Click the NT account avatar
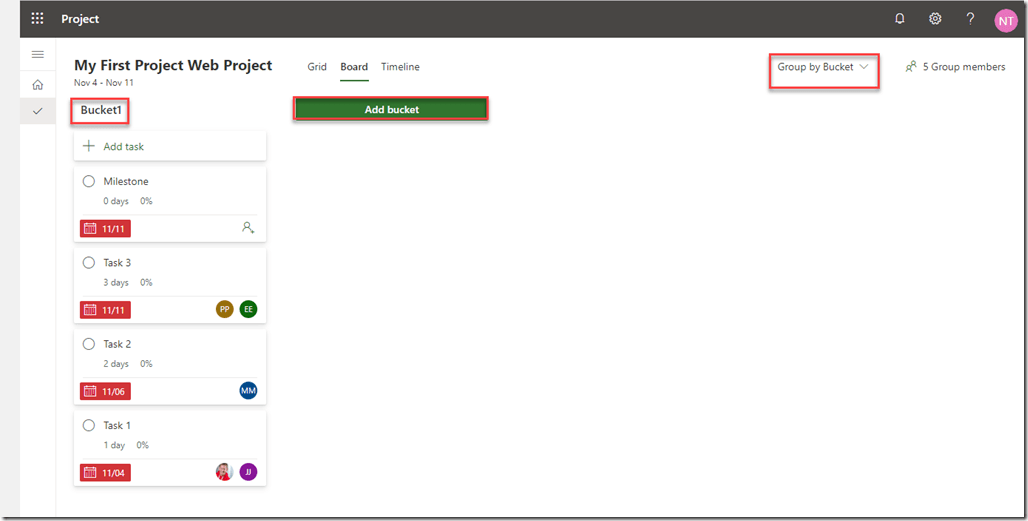The height and width of the screenshot is (521, 1028). [x=1005, y=20]
